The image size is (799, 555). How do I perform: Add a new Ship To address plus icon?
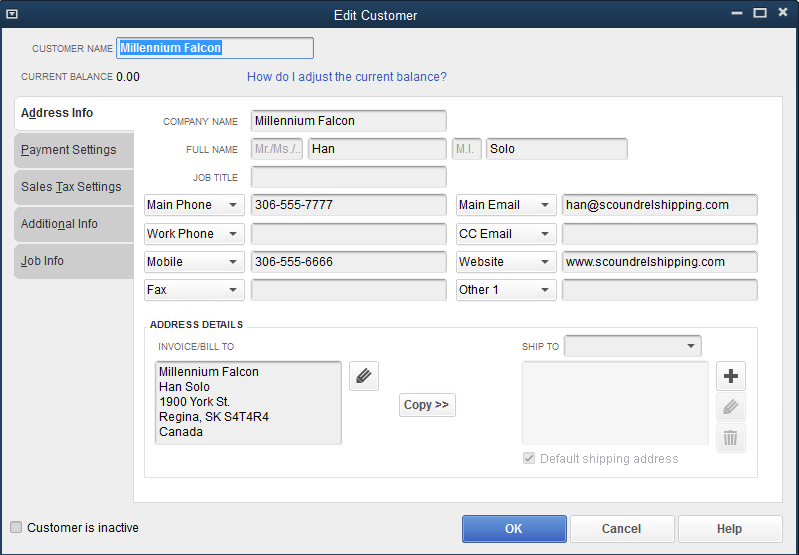pyautogui.click(x=731, y=376)
